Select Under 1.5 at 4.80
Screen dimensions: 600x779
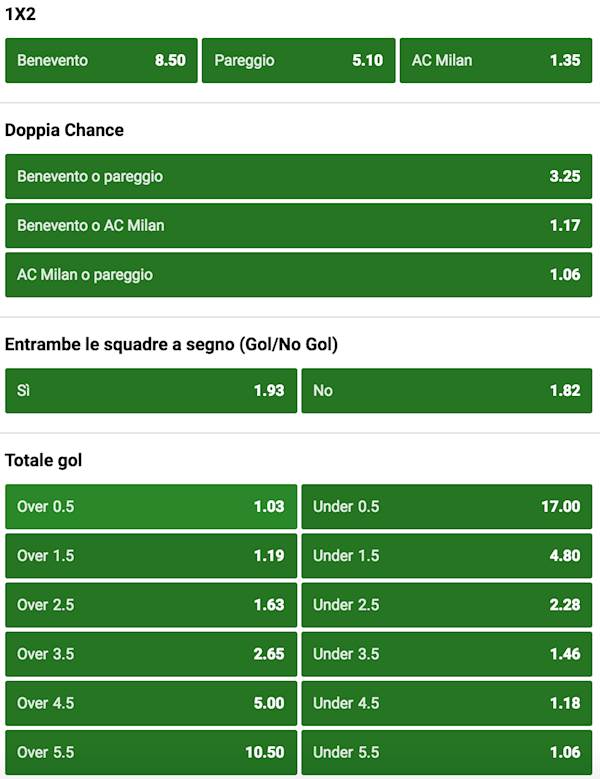447,555
